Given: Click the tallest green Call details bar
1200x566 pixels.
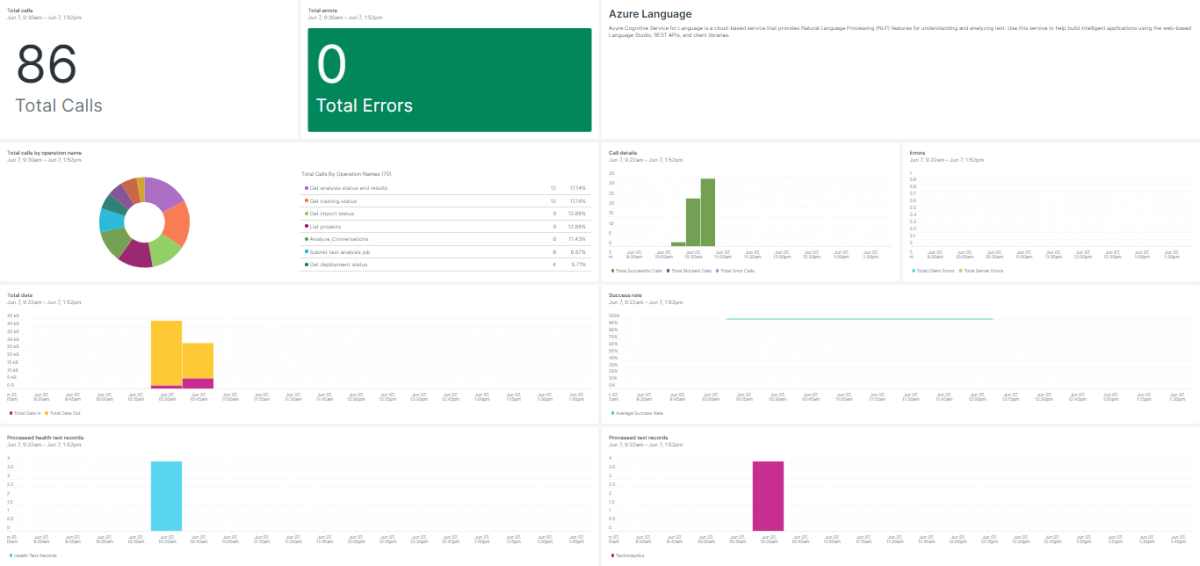Looking at the screenshot, I should [x=708, y=212].
